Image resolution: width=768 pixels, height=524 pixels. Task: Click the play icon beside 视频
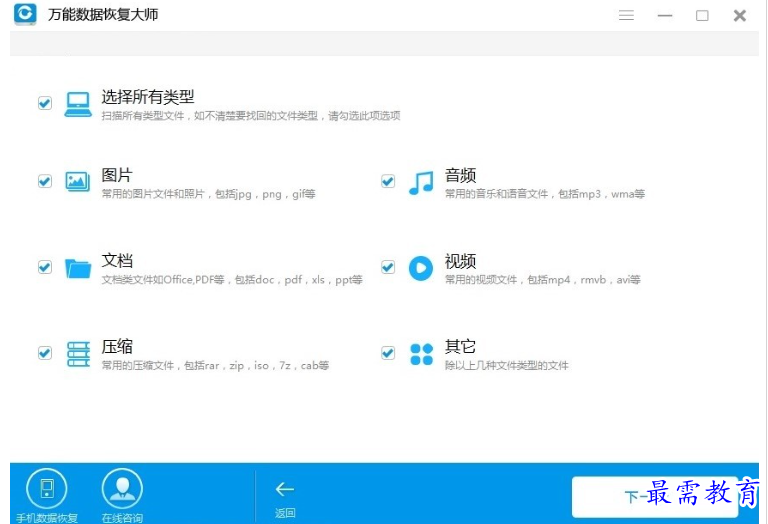(421, 268)
